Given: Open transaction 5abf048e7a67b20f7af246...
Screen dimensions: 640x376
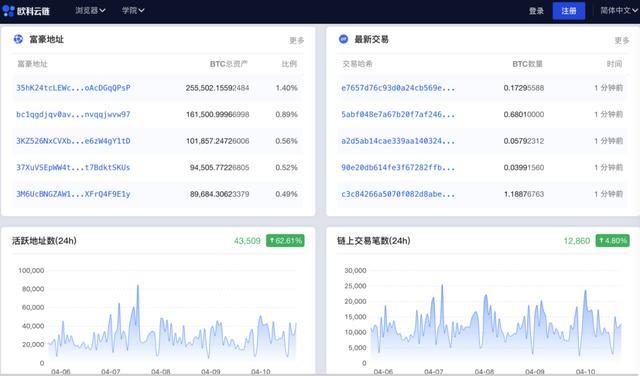Looking at the screenshot, I should (398, 114).
